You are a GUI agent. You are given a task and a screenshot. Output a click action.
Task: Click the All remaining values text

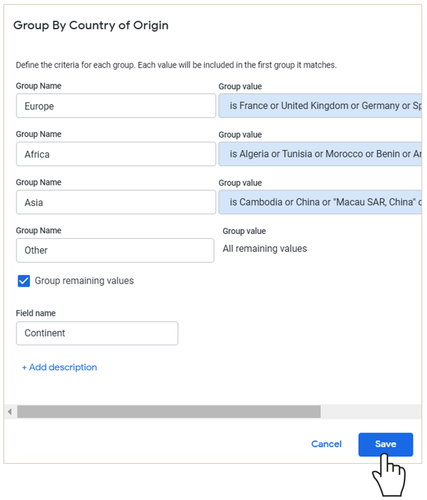(x=265, y=249)
